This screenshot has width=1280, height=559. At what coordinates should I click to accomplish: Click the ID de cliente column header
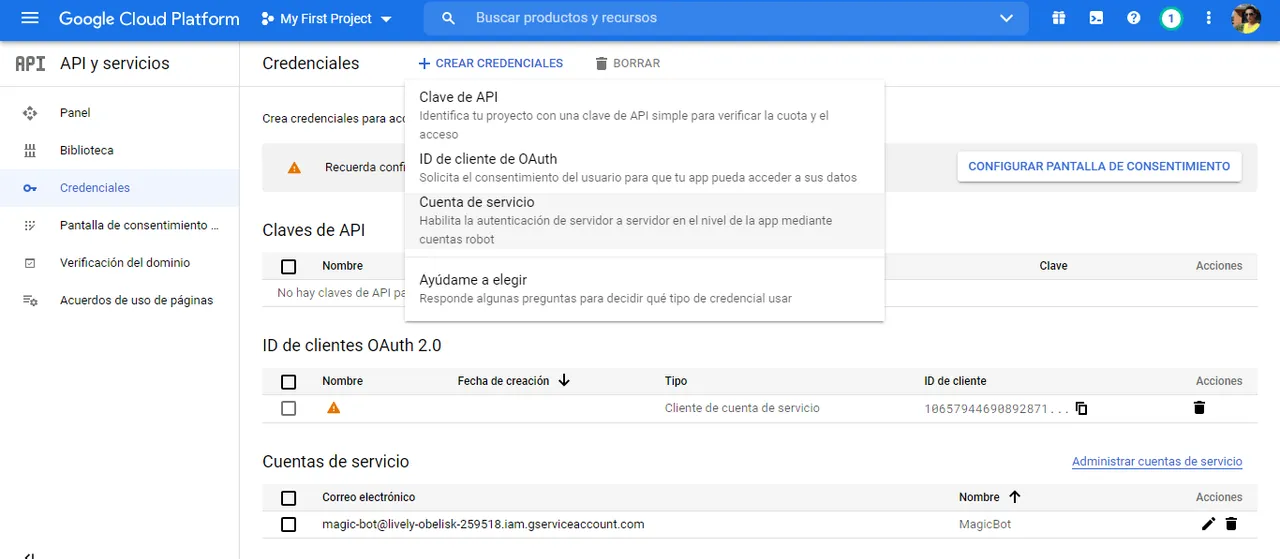(x=955, y=381)
